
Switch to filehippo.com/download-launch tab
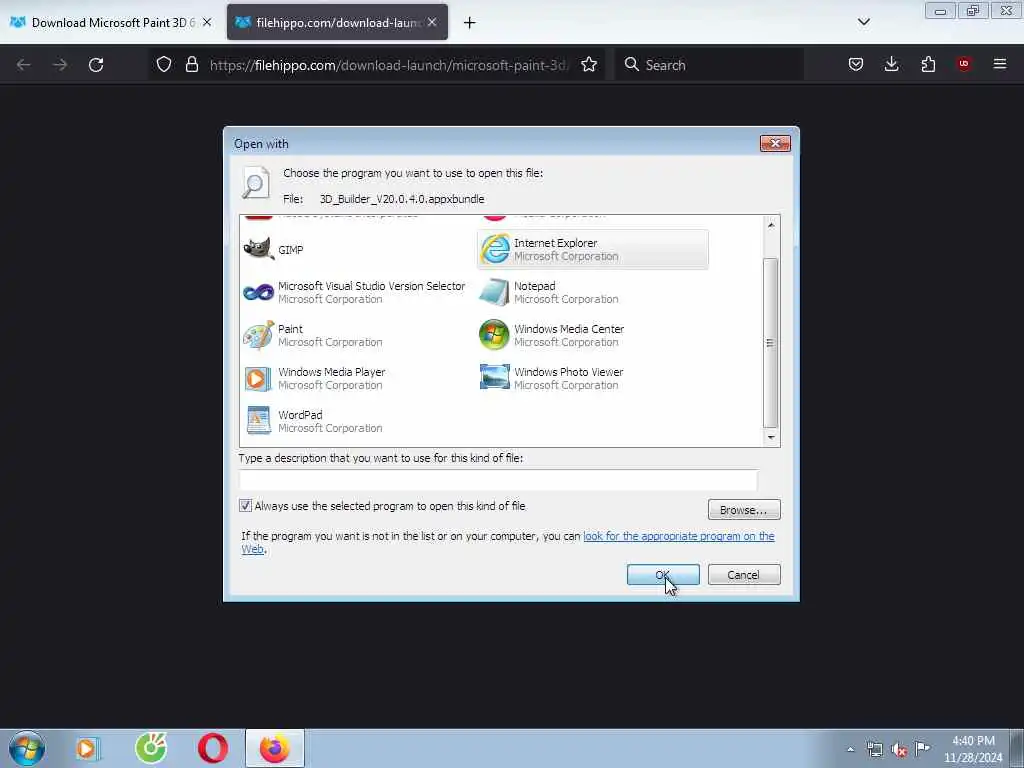[x=337, y=22]
